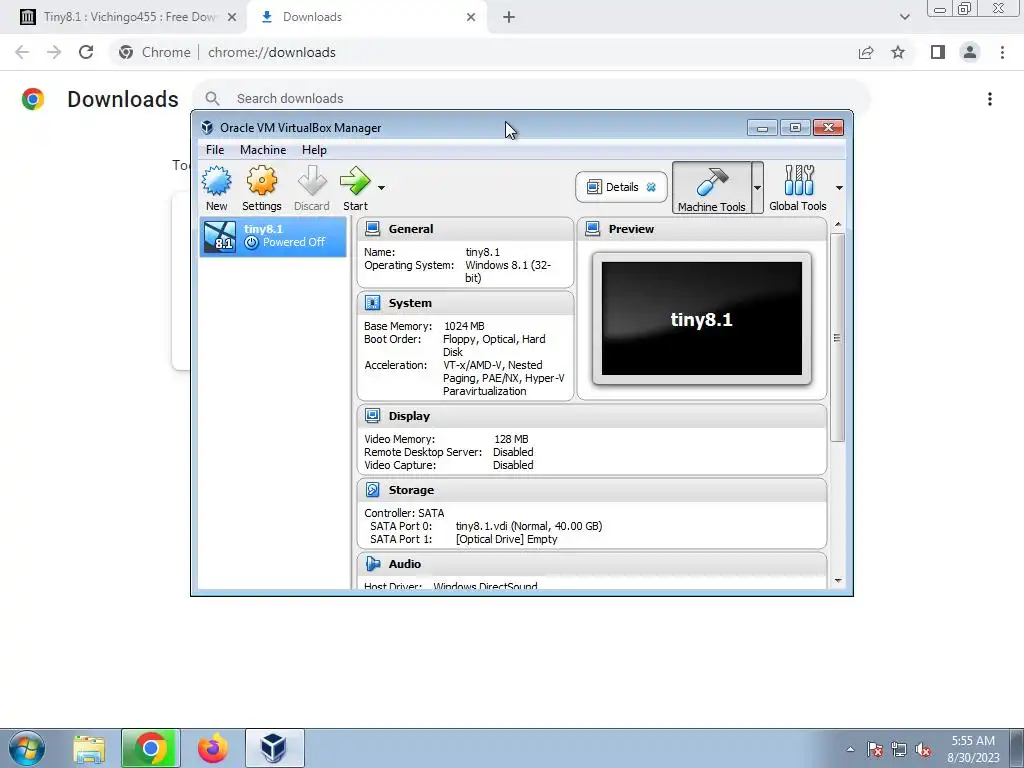Click network tray icon

899,749
